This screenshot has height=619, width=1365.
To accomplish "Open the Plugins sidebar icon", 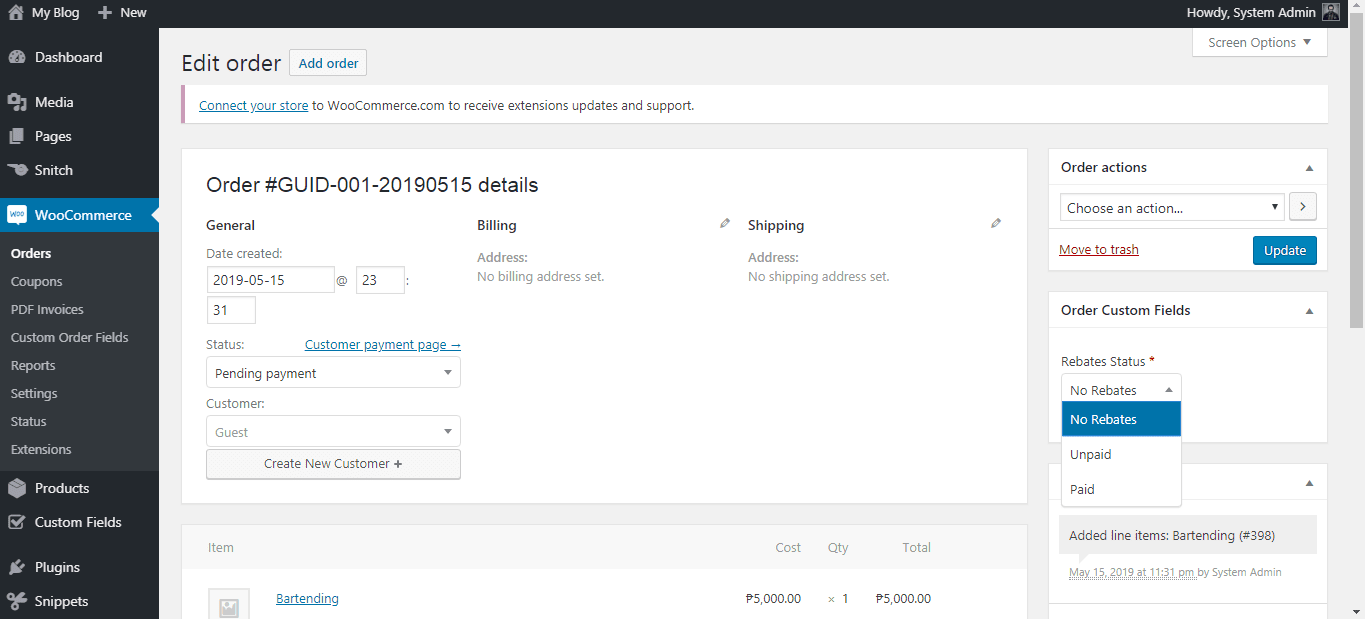I will pos(21,566).
